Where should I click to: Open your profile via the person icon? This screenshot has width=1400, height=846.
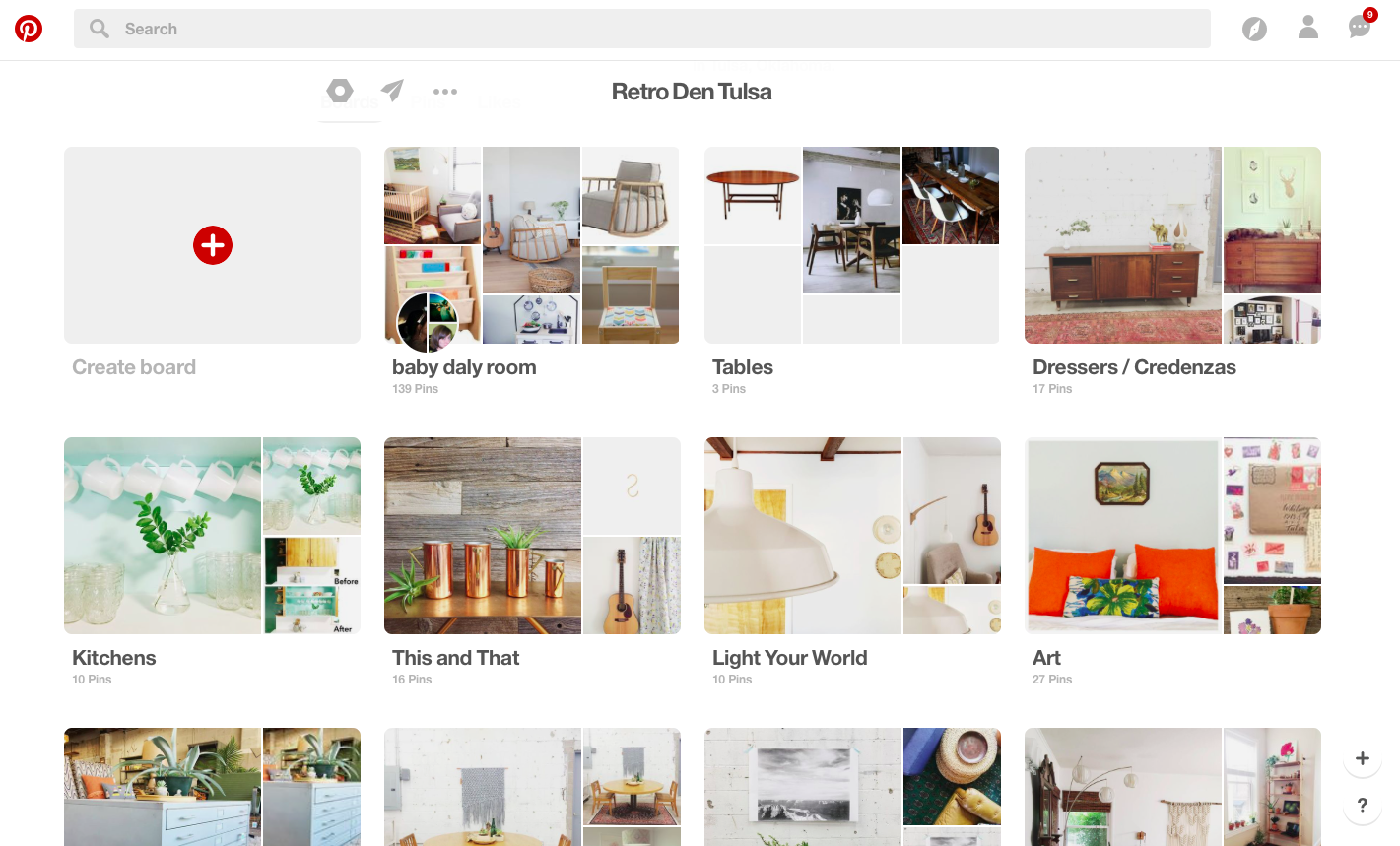coord(1307,29)
